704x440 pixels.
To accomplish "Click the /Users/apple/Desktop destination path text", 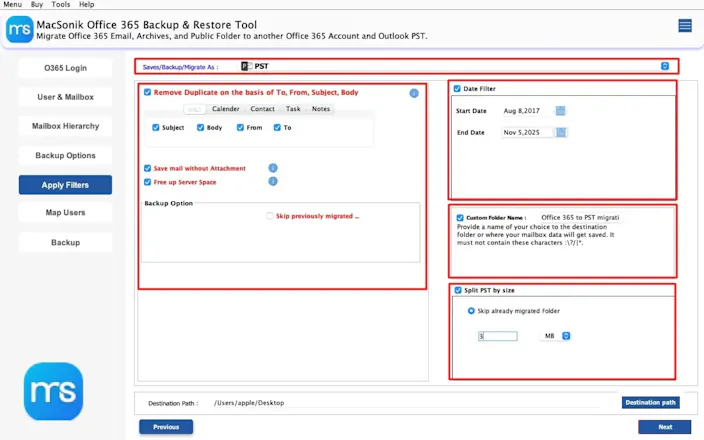I will [249, 403].
